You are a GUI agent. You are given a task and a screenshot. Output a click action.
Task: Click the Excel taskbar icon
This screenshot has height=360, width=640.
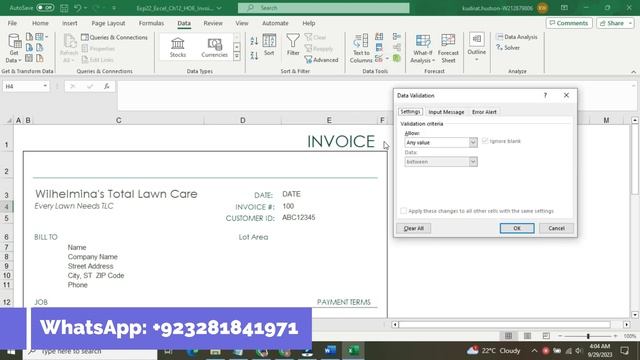[353, 350]
